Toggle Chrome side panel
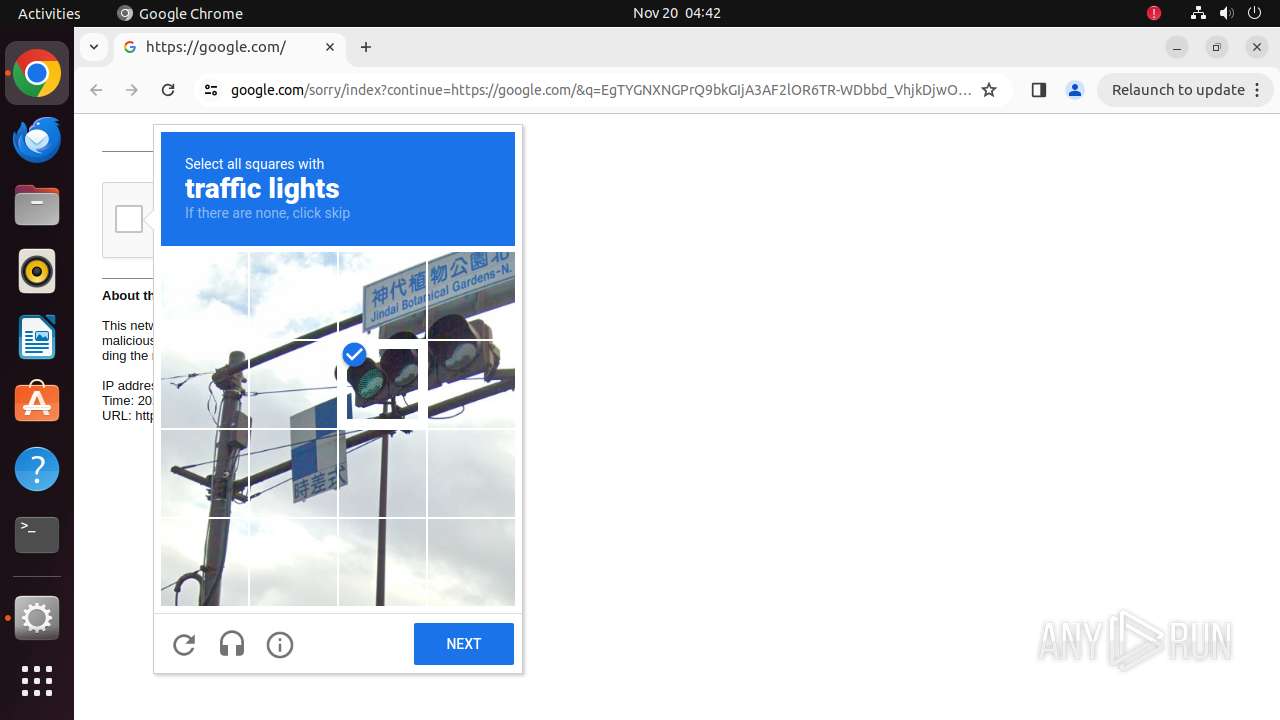This screenshot has height=720, width=1280. 1038,90
